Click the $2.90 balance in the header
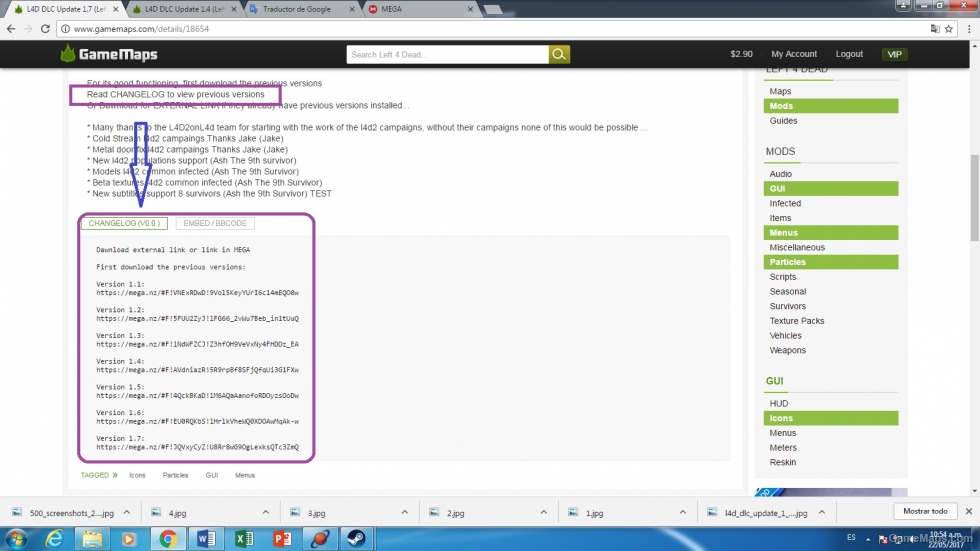Image resolution: width=980 pixels, height=551 pixels. (741, 54)
